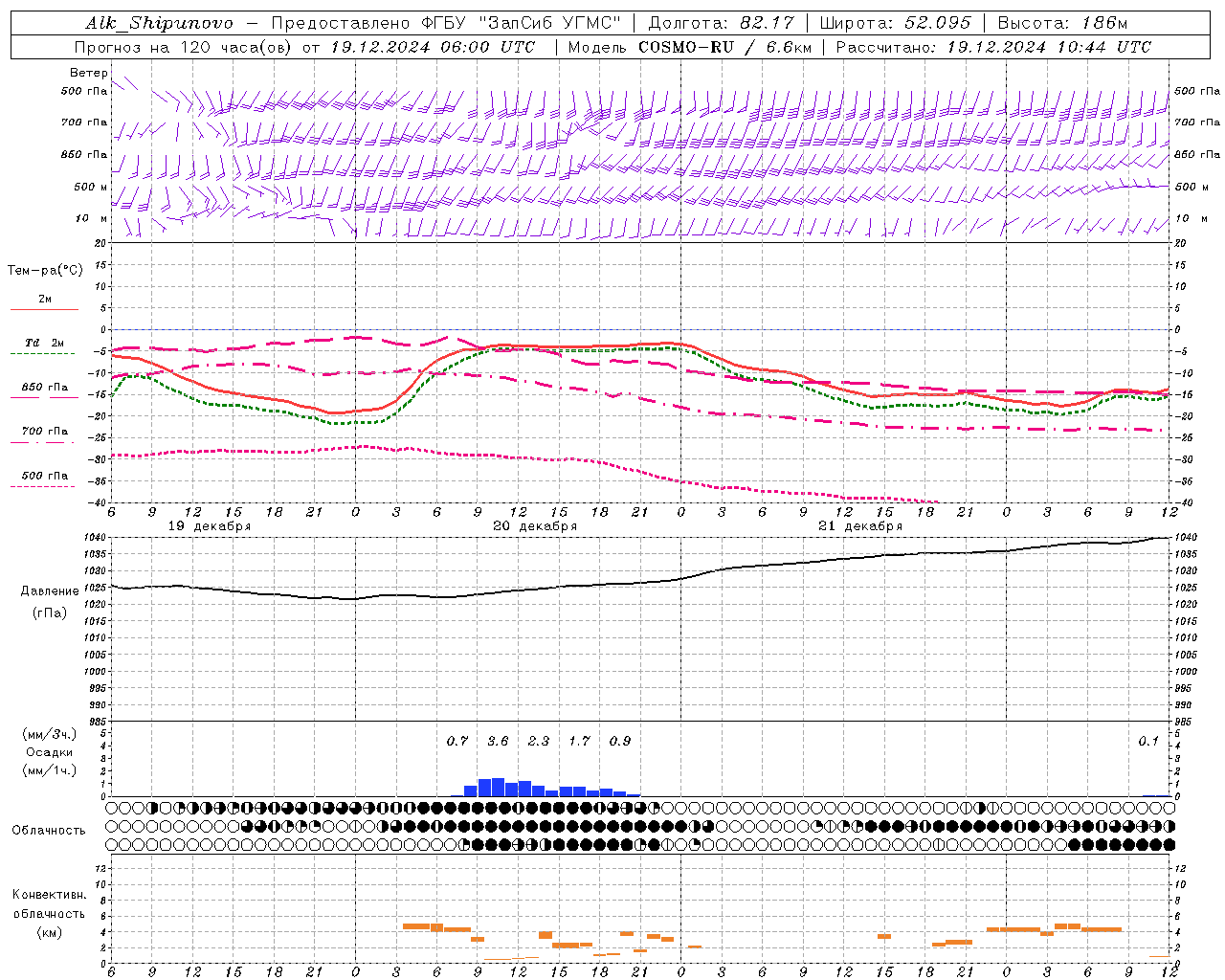Select forecast period text Прогноз на 120 часа(ов)
The image size is (1225, 980).
pos(184,47)
